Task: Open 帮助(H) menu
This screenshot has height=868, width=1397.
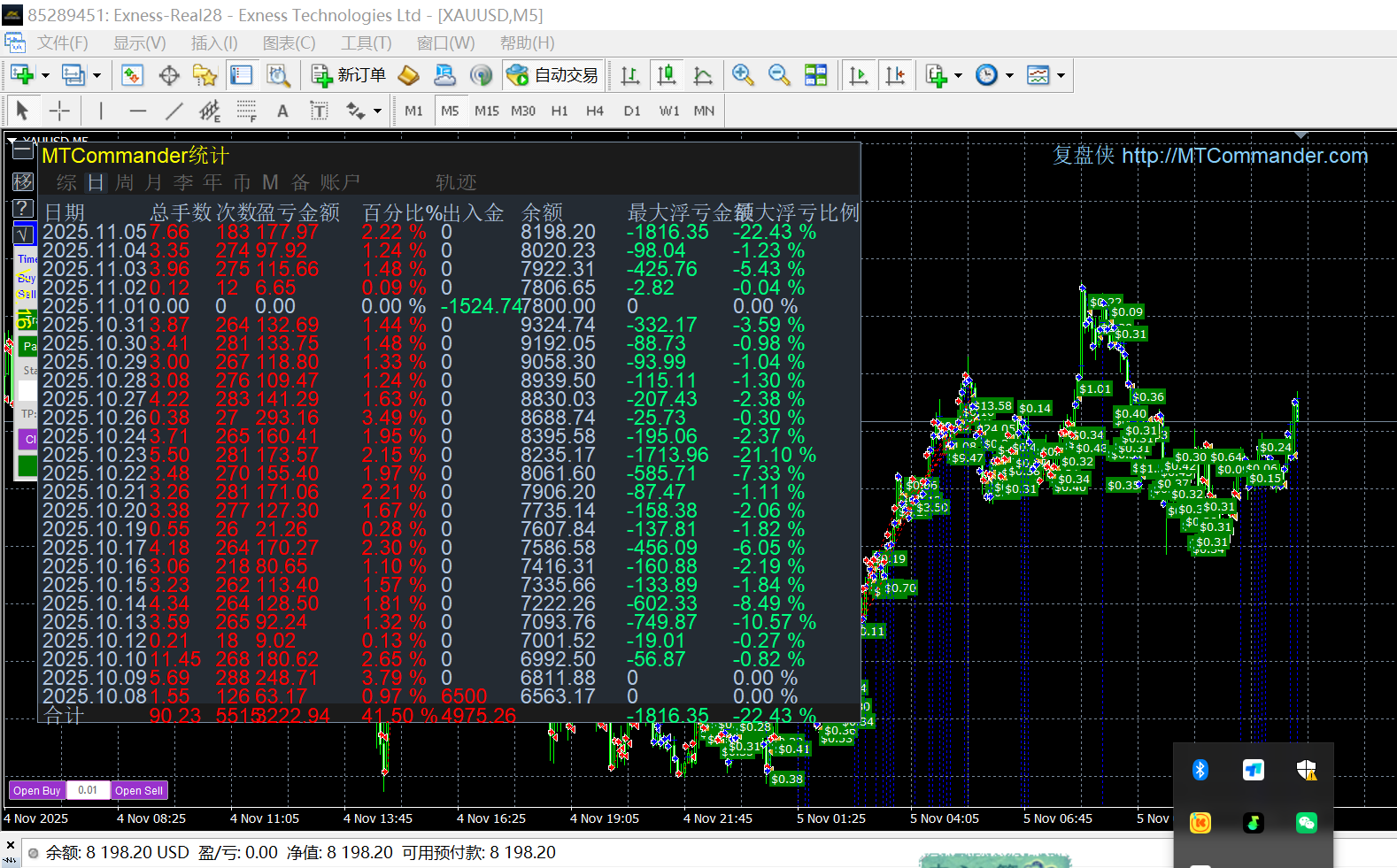Action: 527,42
